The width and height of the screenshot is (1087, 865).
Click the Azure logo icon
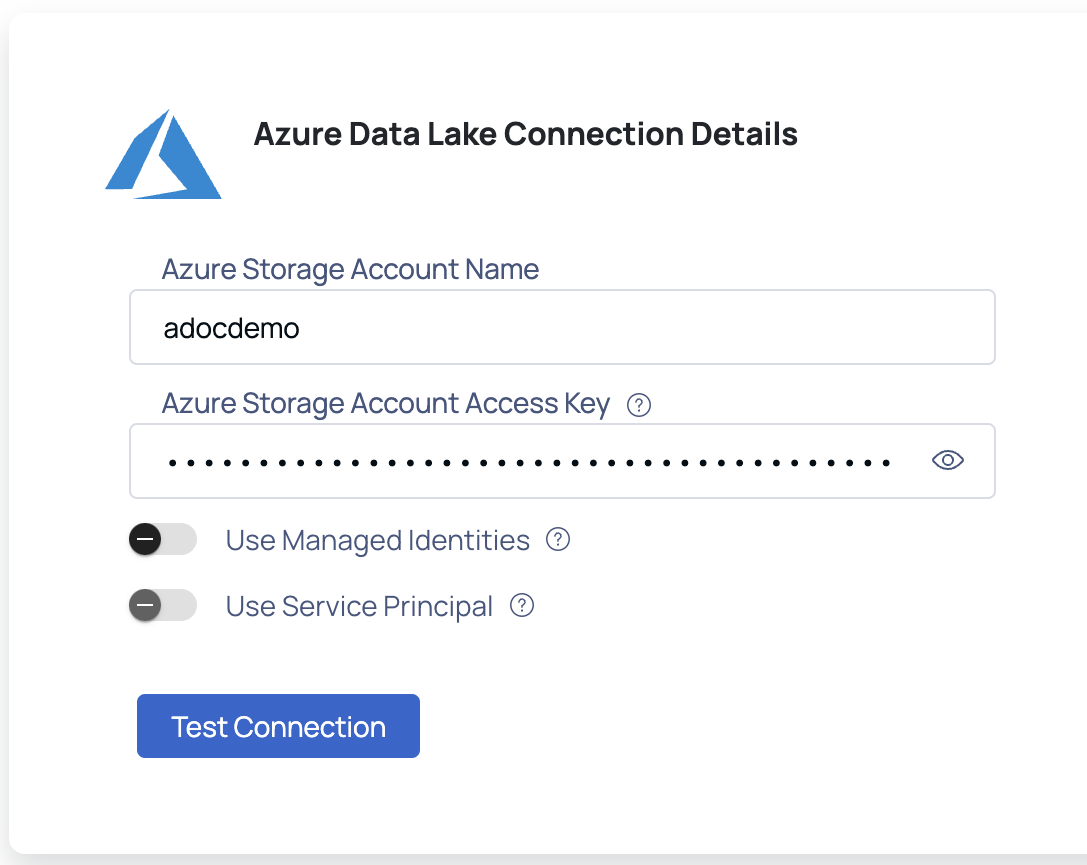(x=164, y=155)
